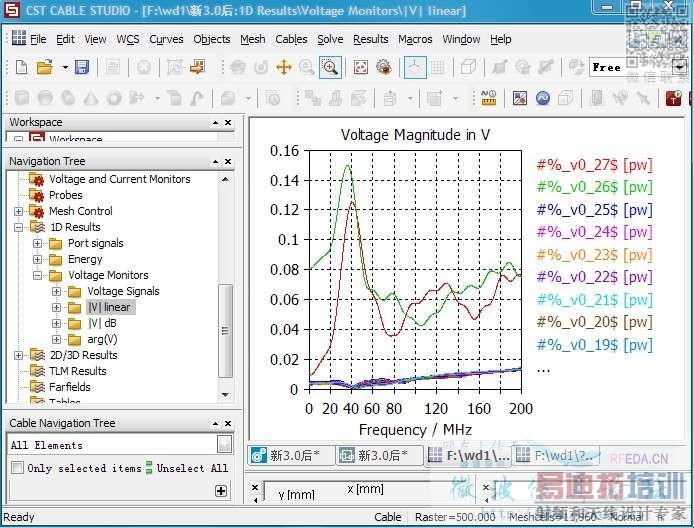Click the %_v0_26$ green legend entry
The width and height of the screenshot is (694, 528).
(594, 187)
